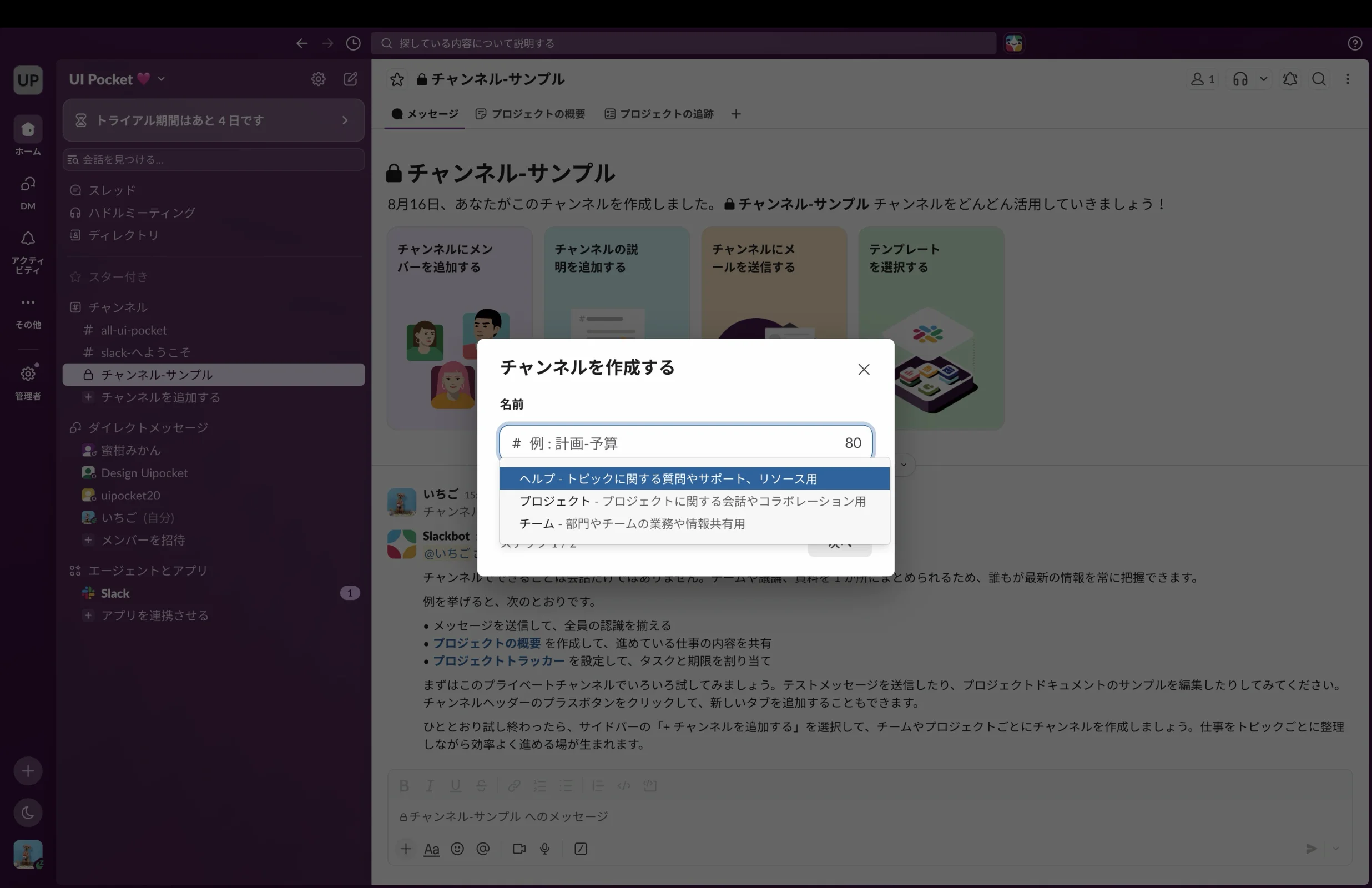Open history clock icon
The height and width of the screenshot is (888, 1372).
coord(354,43)
